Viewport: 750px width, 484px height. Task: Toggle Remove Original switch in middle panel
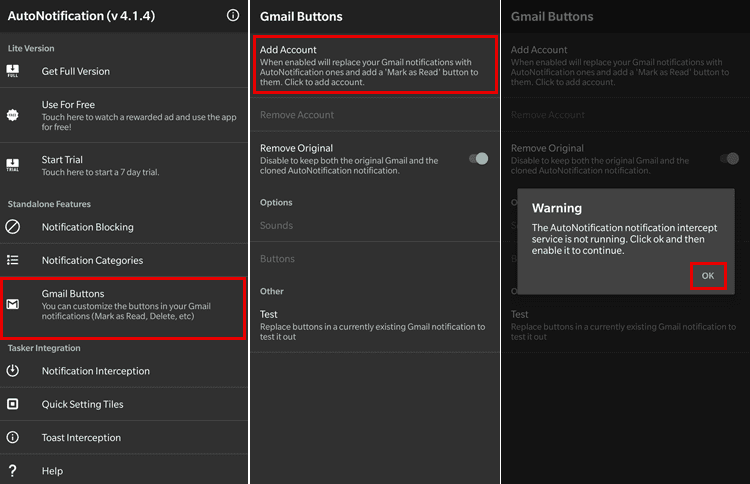478,159
